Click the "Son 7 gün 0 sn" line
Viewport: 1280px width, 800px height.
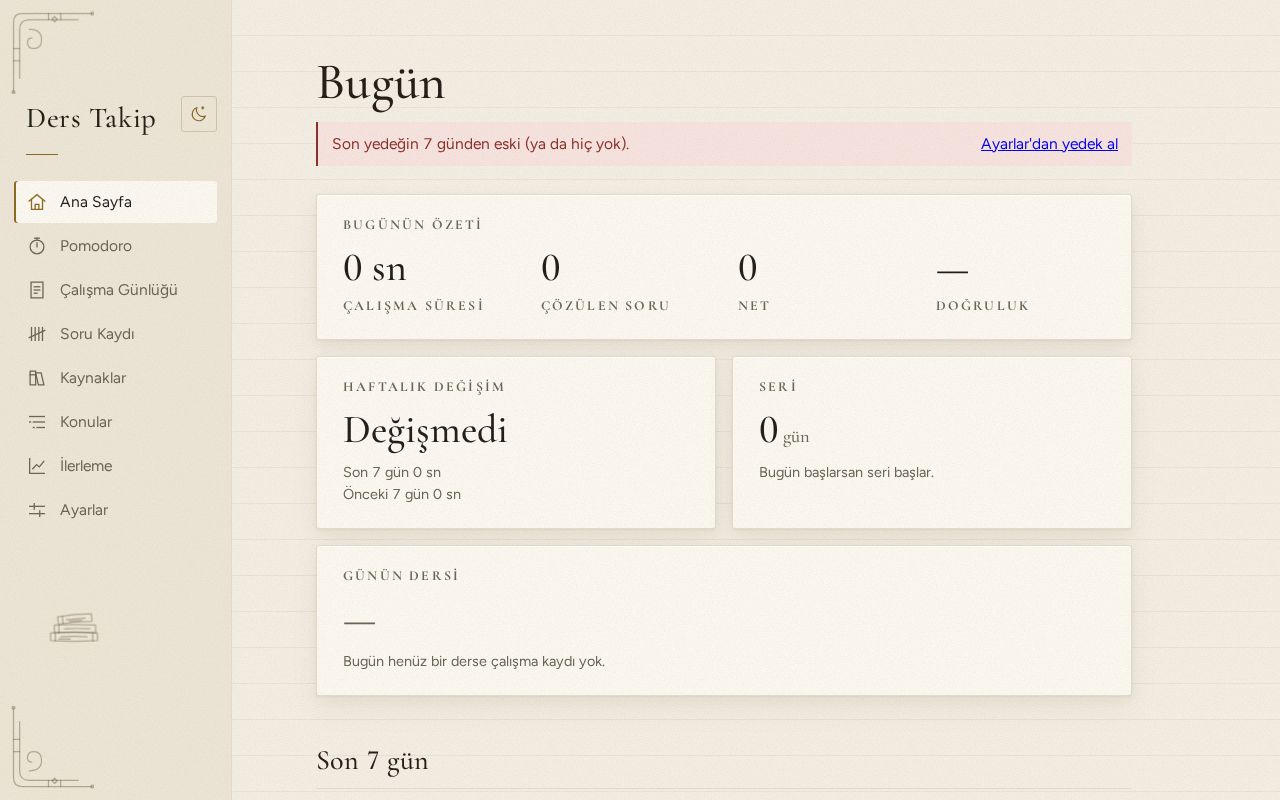tap(392, 472)
